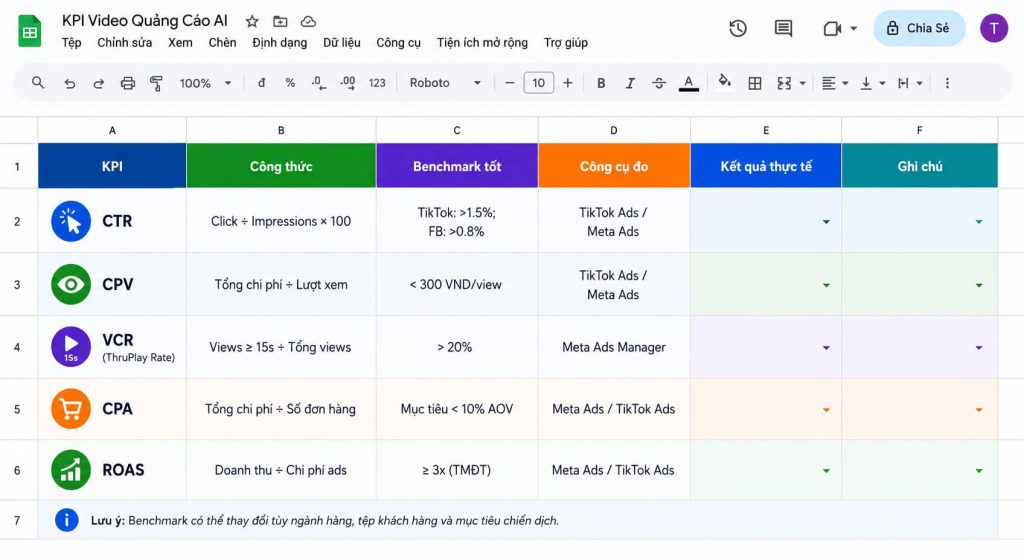Open VCR row Ghi chú dropdown
The image size is (1024, 560).
click(x=979, y=348)
